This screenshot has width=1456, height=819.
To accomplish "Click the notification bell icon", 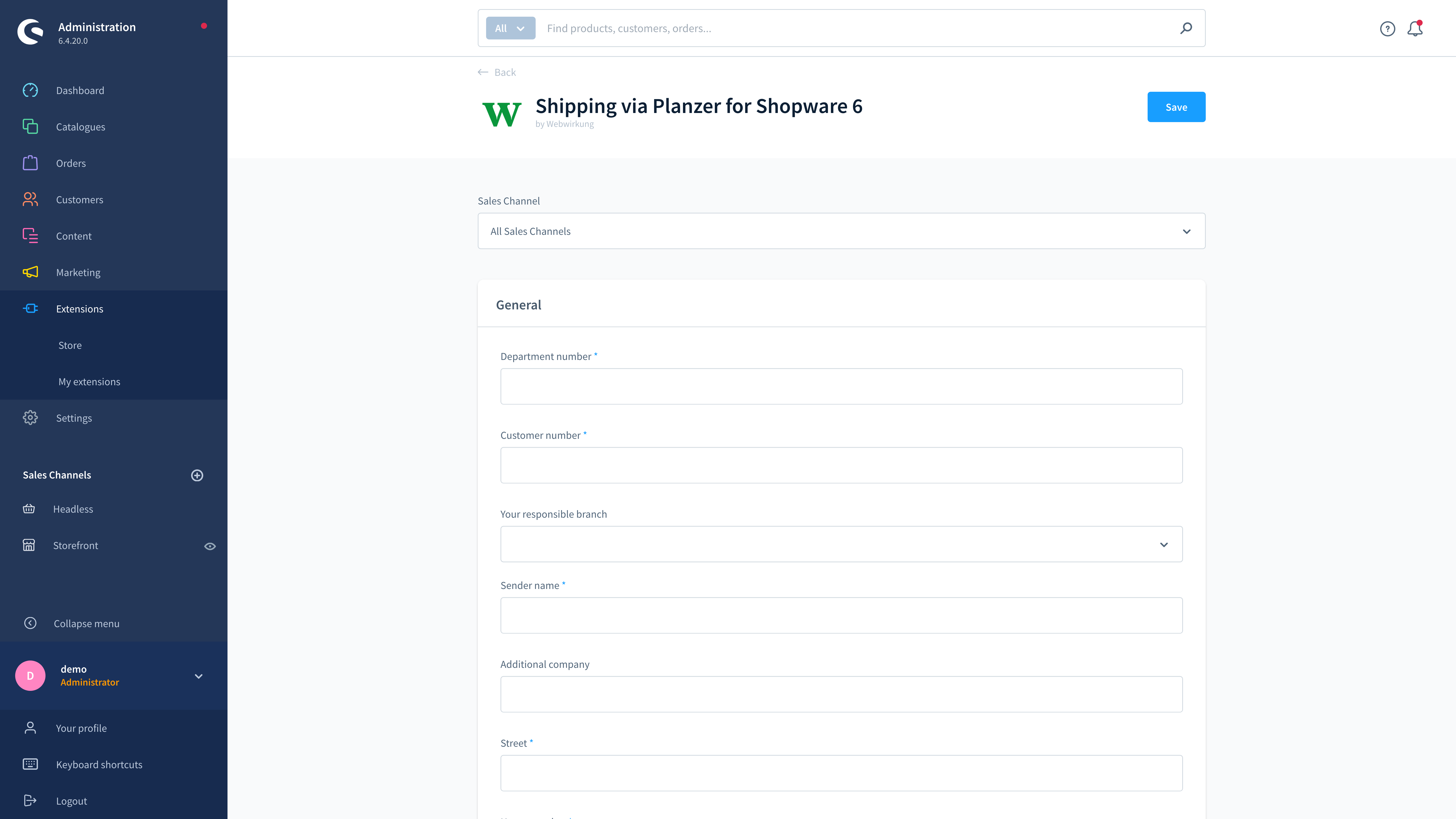I will [1414, 28].
